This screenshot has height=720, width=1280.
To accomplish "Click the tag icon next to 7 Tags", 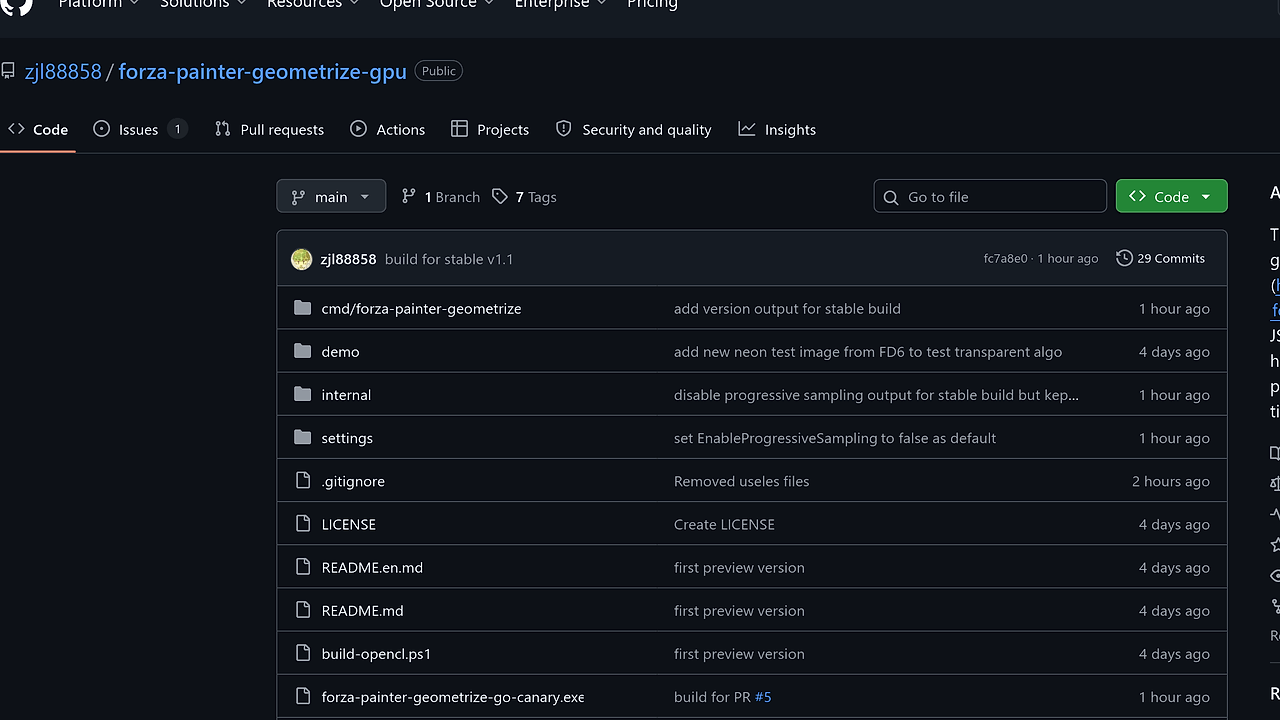I will 500,197.
